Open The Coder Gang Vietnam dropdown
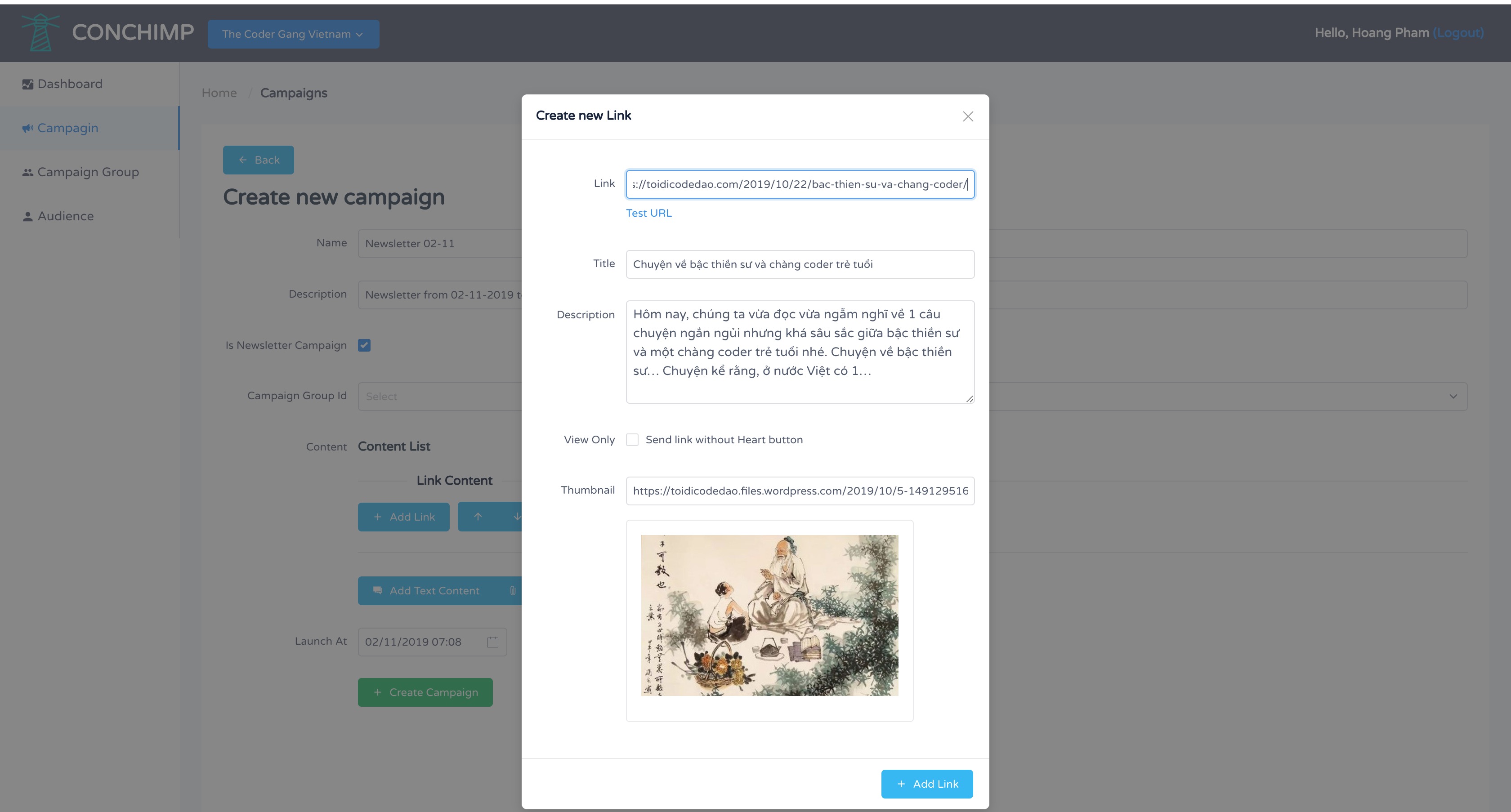 [293, 34]
